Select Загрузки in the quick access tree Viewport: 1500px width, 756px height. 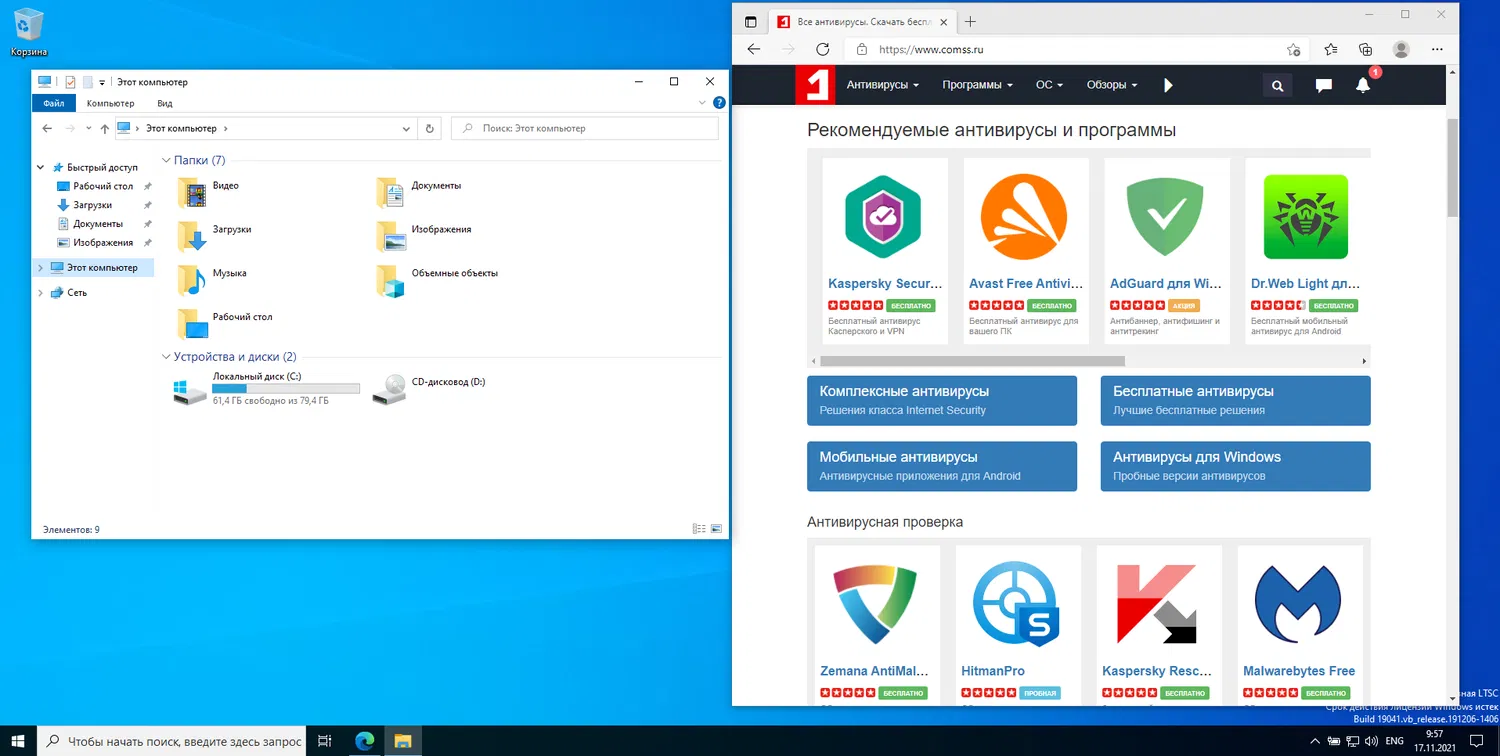[92, 205]
